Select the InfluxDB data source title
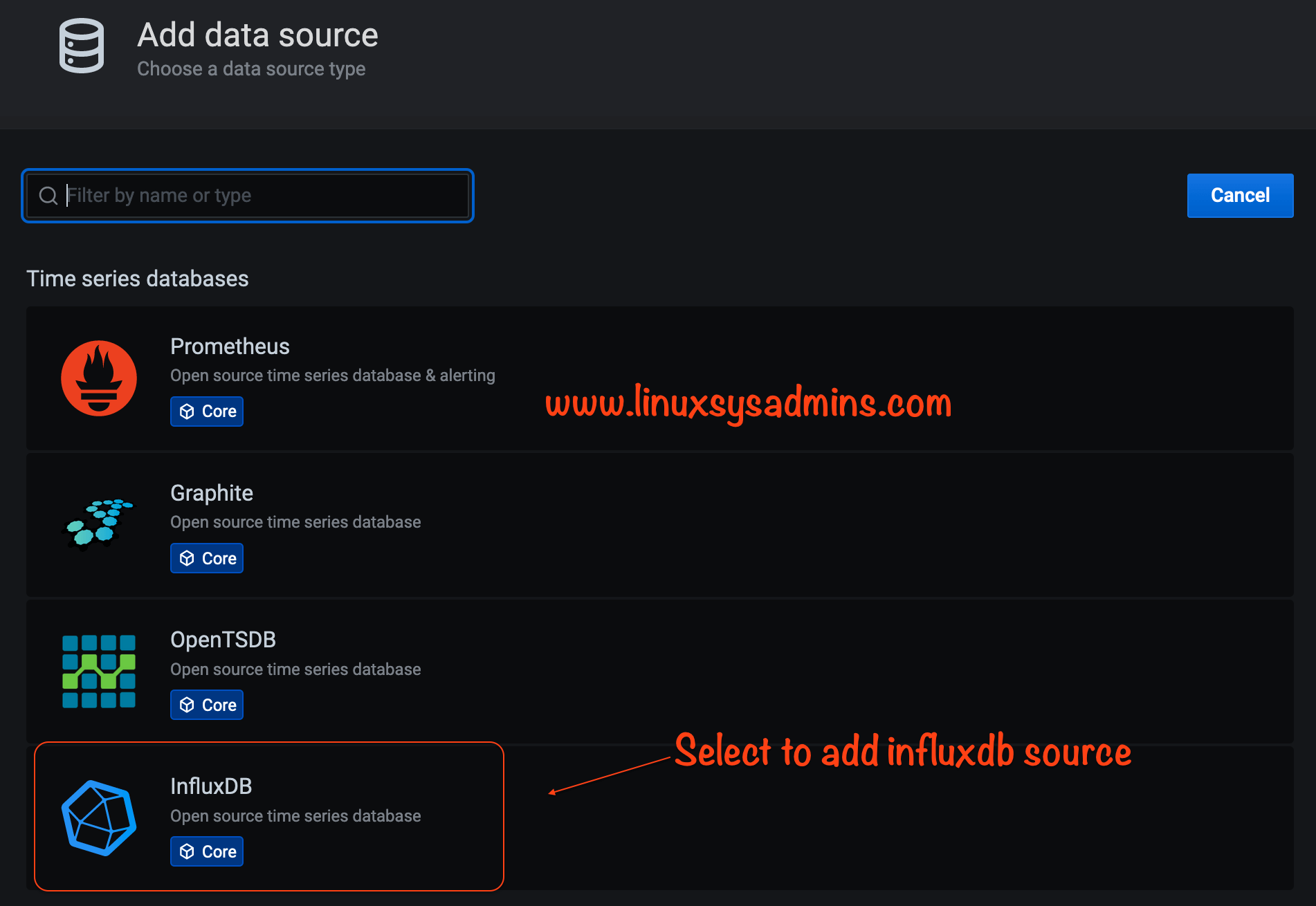This screenshot has height=906, width=1316. click(211, 786)
